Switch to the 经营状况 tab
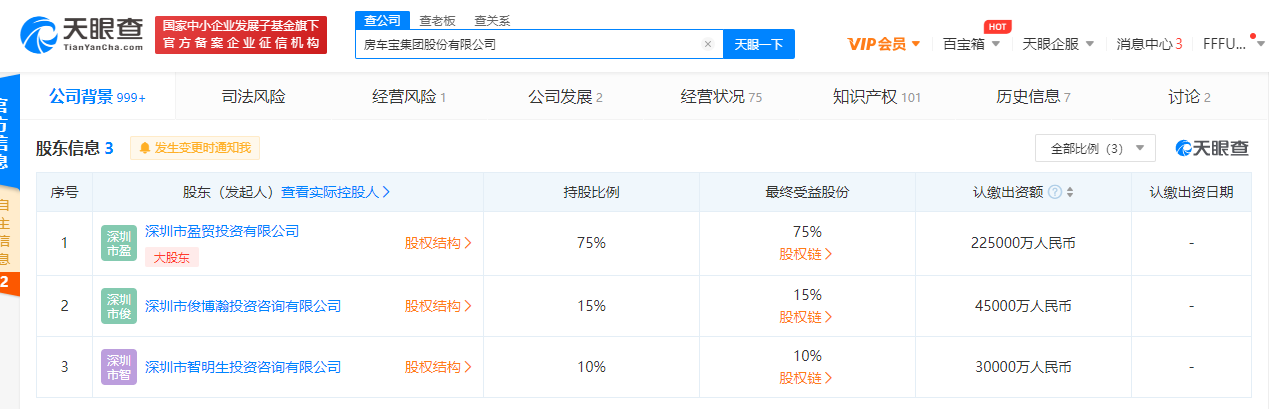 721,97
